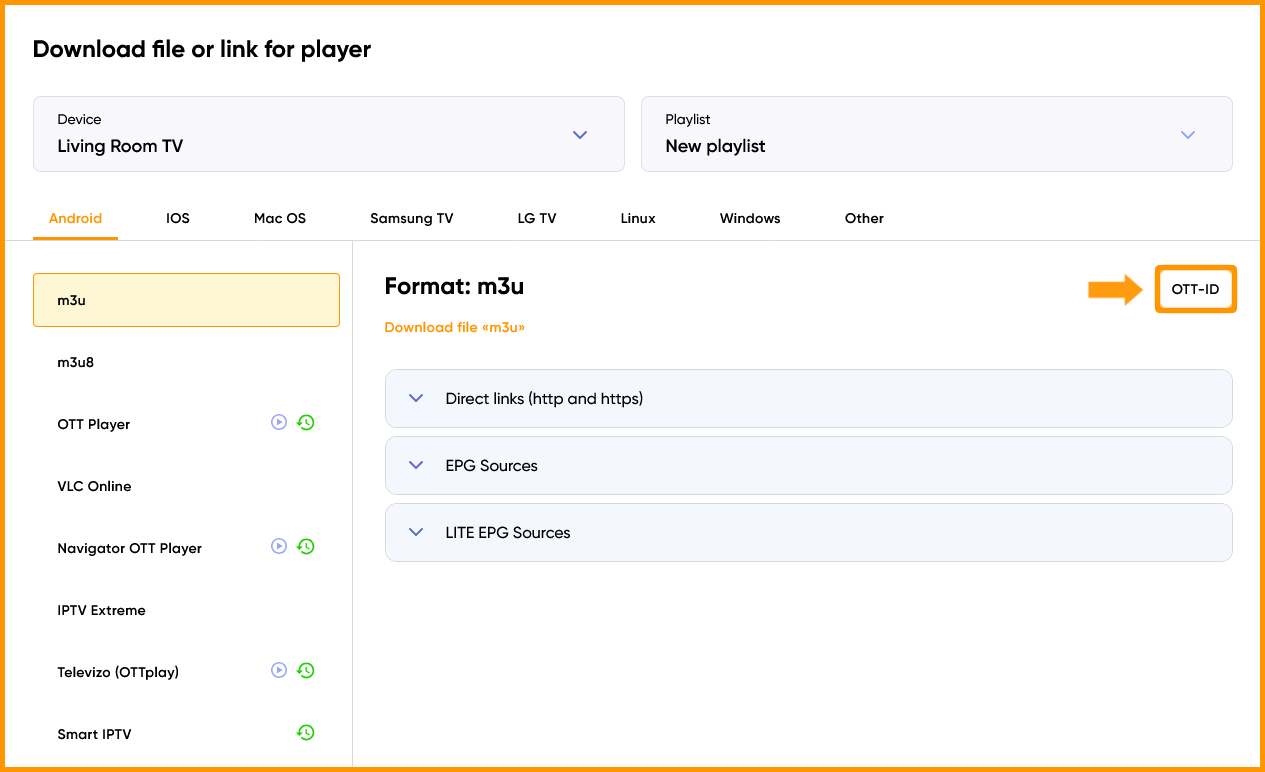Viewport: 1265px width, 772px height.
Task: Open the Windows tab
Action: tap(750, 218)
